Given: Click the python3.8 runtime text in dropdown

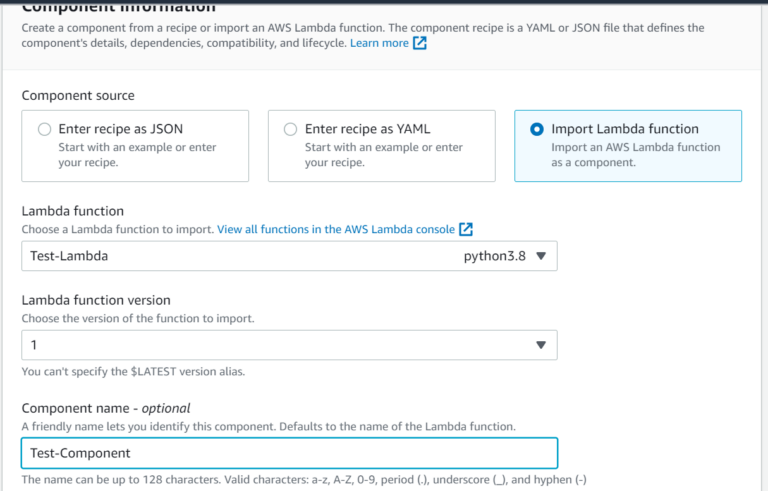Looking at the screenshot, I should (495, 256).
